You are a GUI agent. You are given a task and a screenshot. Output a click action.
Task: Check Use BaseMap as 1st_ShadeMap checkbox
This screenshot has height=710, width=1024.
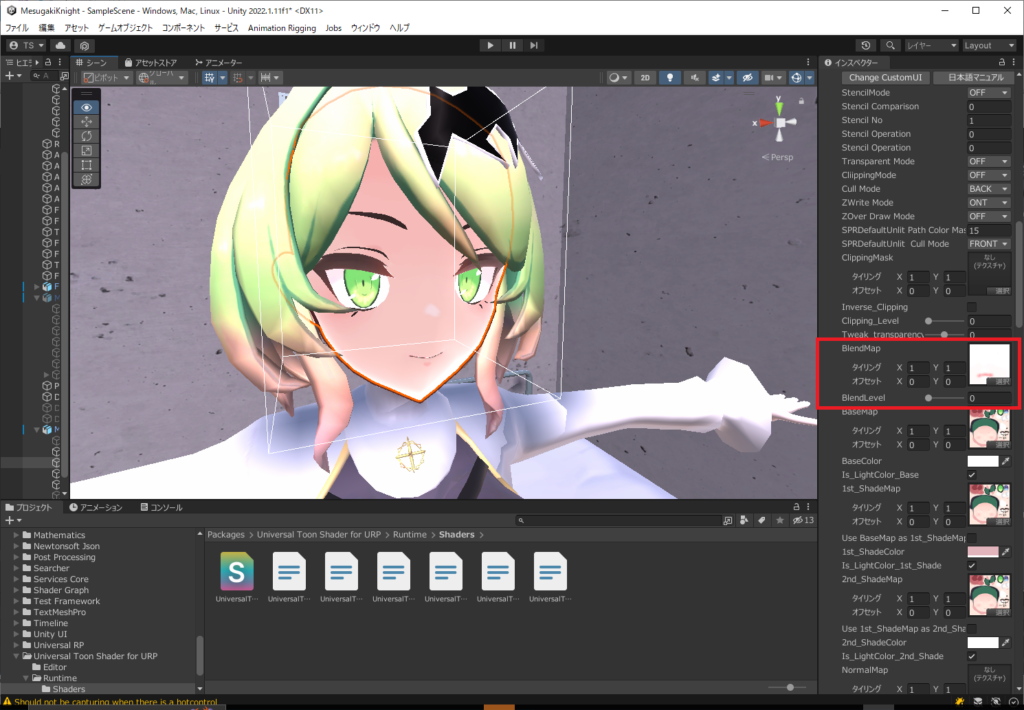point(972,538)
